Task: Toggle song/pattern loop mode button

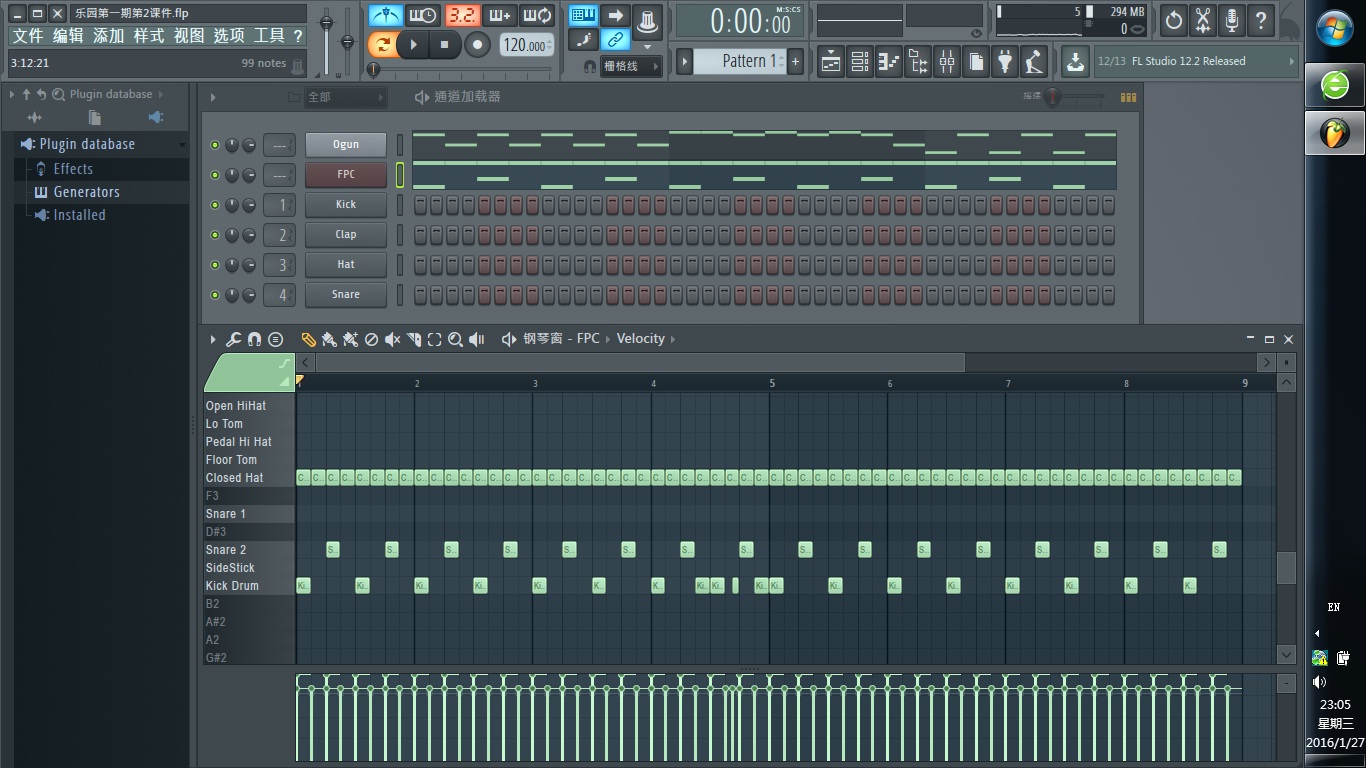Action: (382, 44)
